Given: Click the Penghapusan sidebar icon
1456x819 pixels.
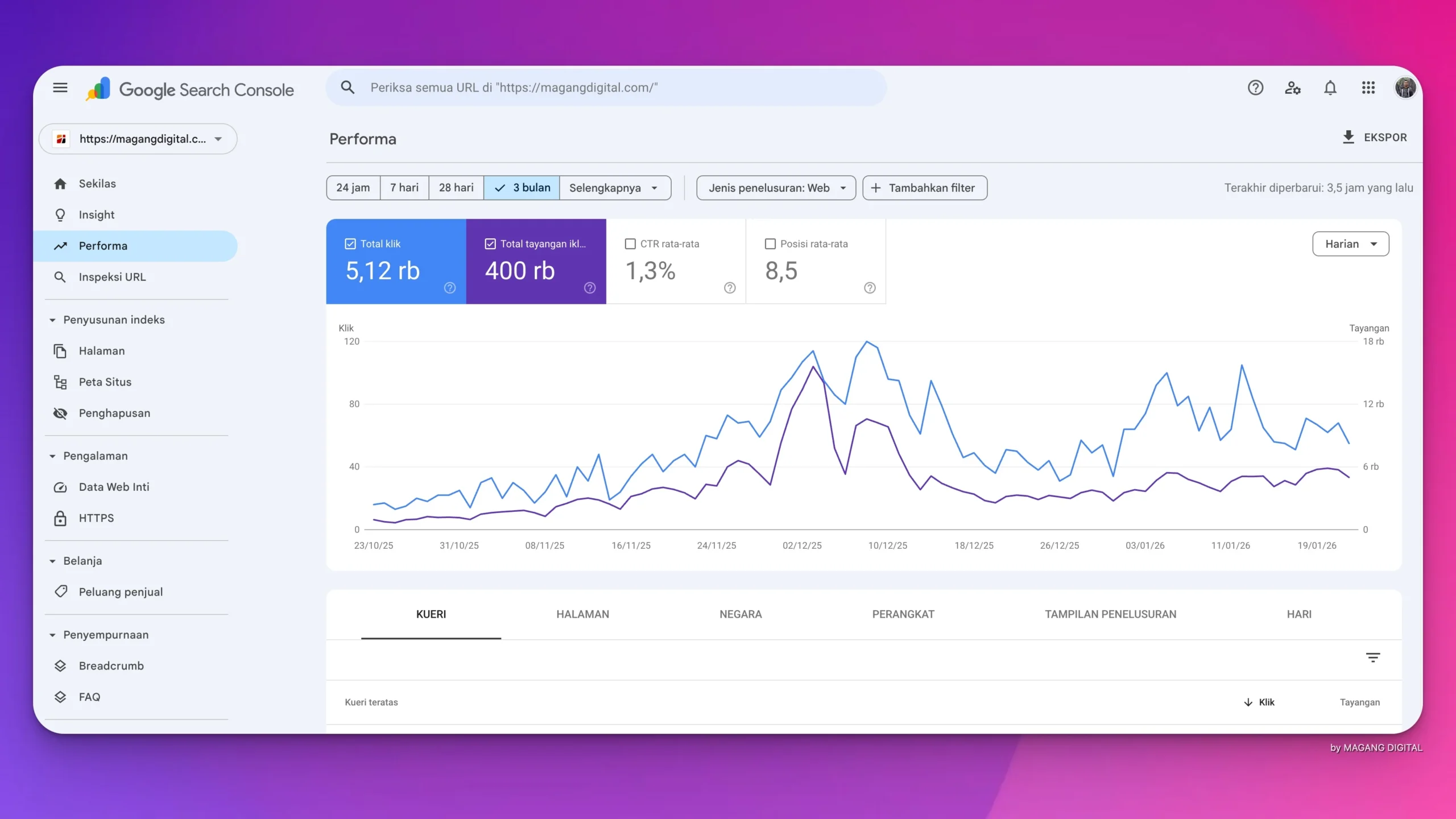Looking at the screenshot, I should [x=60, y=413].
